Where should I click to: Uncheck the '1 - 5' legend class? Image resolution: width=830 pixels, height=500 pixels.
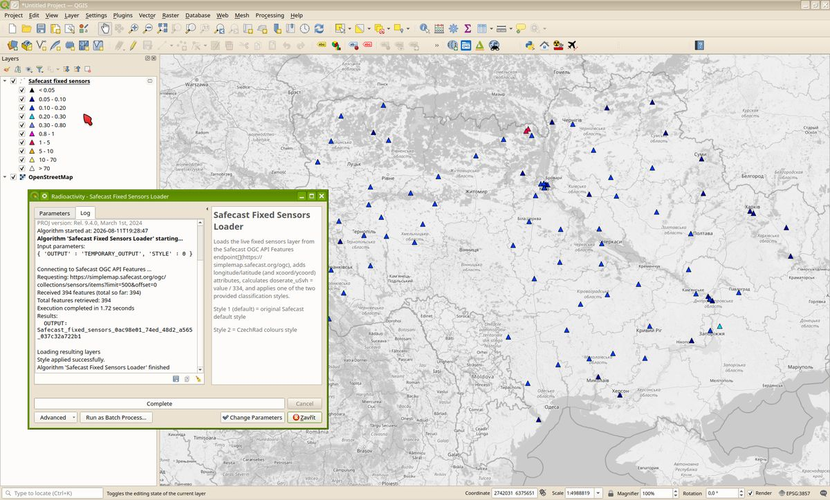point(22,142)
